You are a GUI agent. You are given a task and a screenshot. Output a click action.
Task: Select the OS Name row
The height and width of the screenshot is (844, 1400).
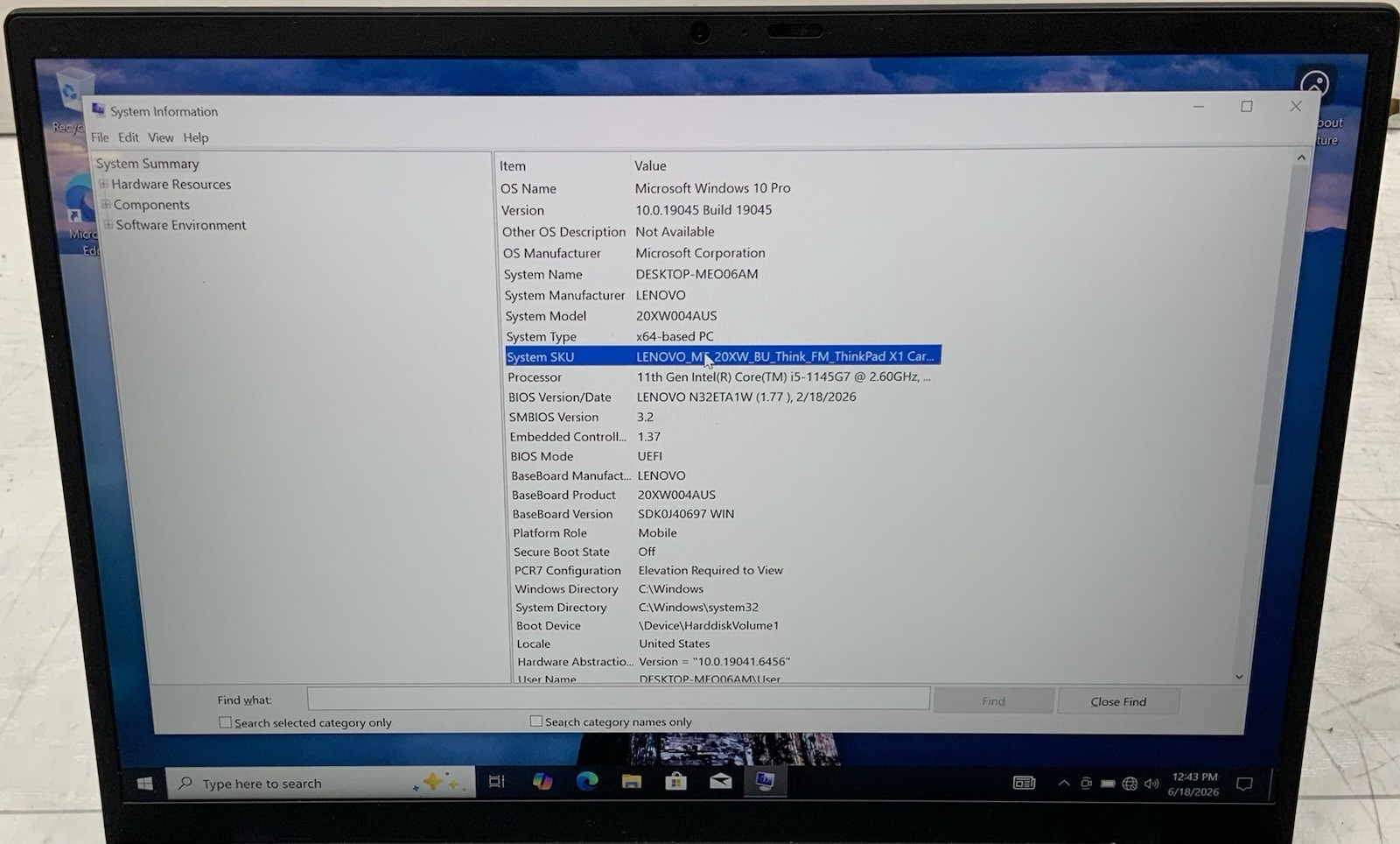(646, 188)
